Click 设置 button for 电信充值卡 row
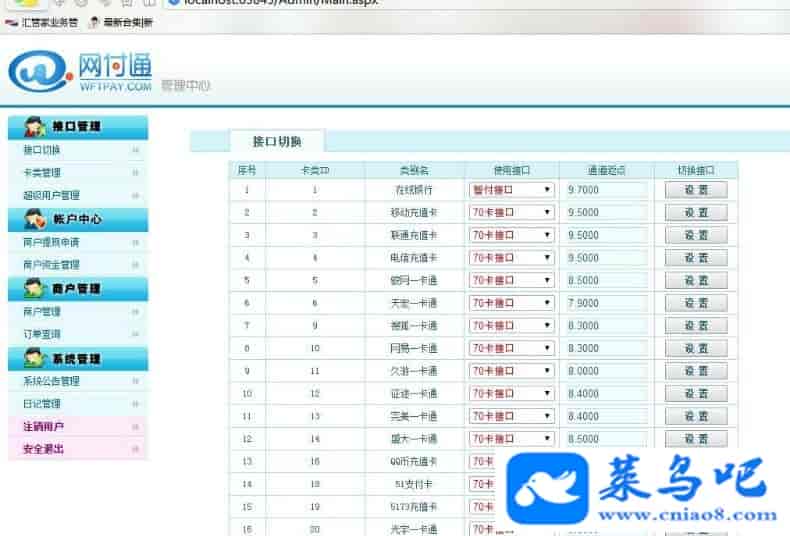This screenshot has width=790, height=536. point(696,258)
